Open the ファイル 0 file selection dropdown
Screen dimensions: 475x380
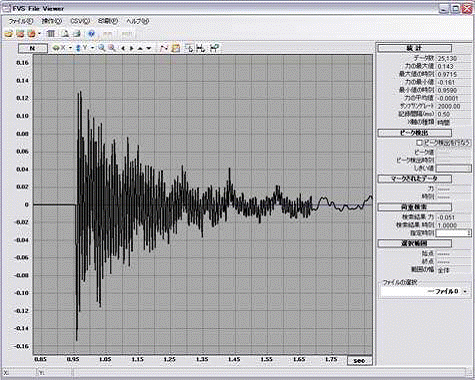[425, 292]
